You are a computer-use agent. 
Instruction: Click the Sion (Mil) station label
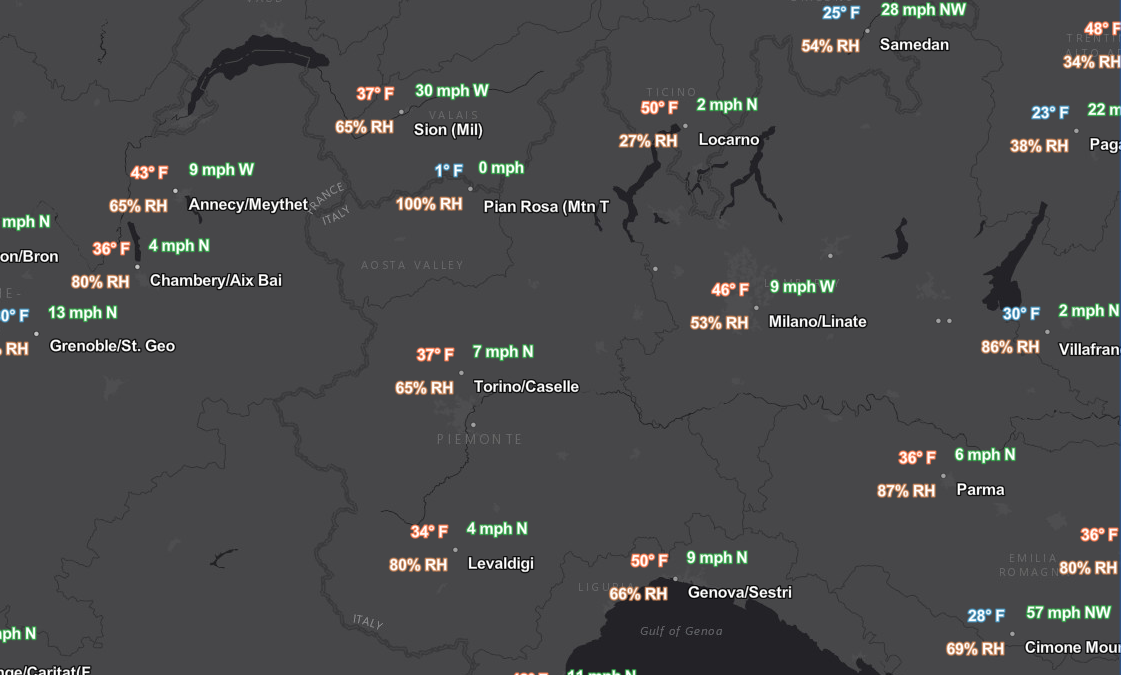448,129
